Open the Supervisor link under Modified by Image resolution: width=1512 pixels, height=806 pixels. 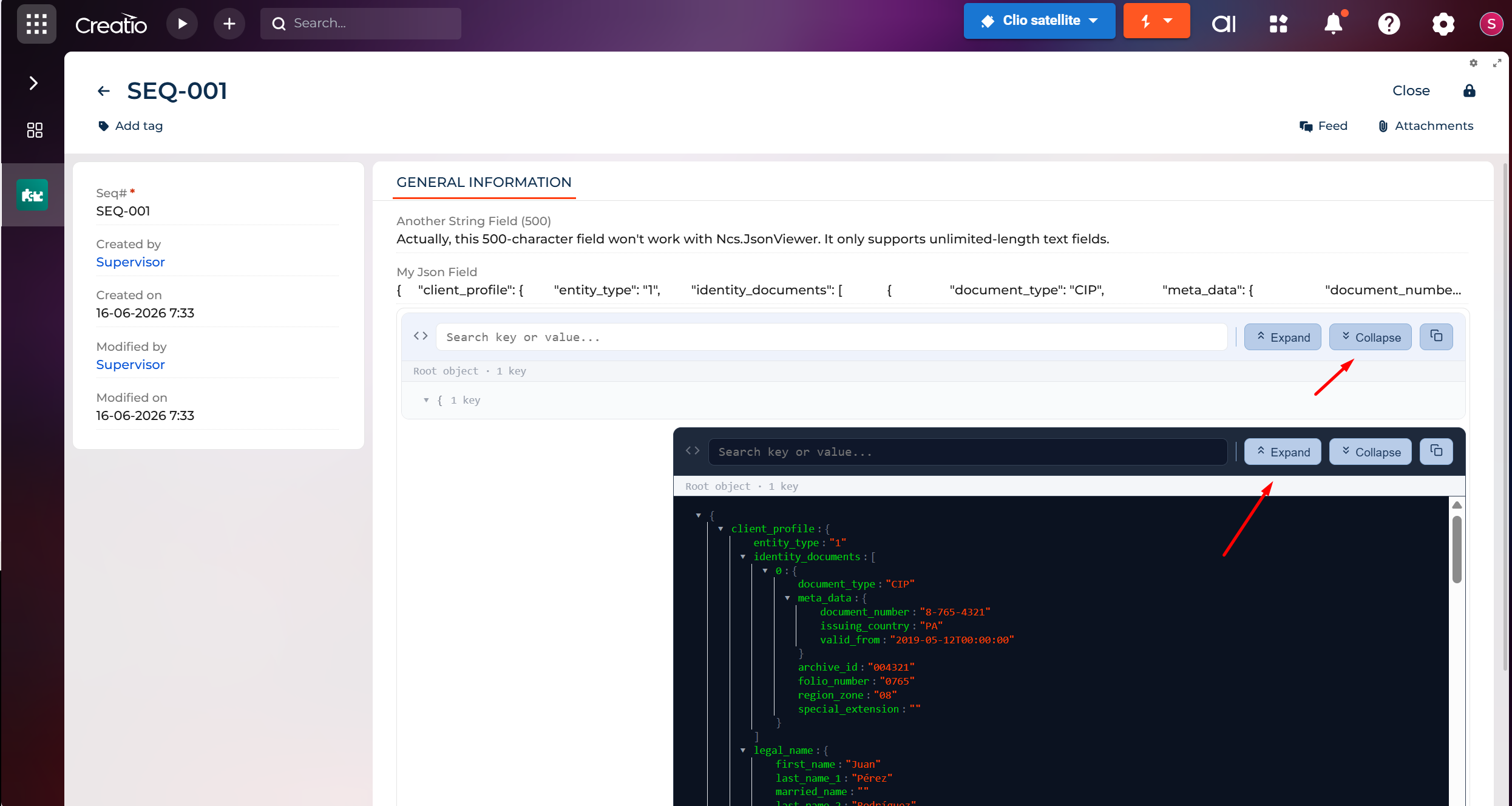[x=131, y=364]
